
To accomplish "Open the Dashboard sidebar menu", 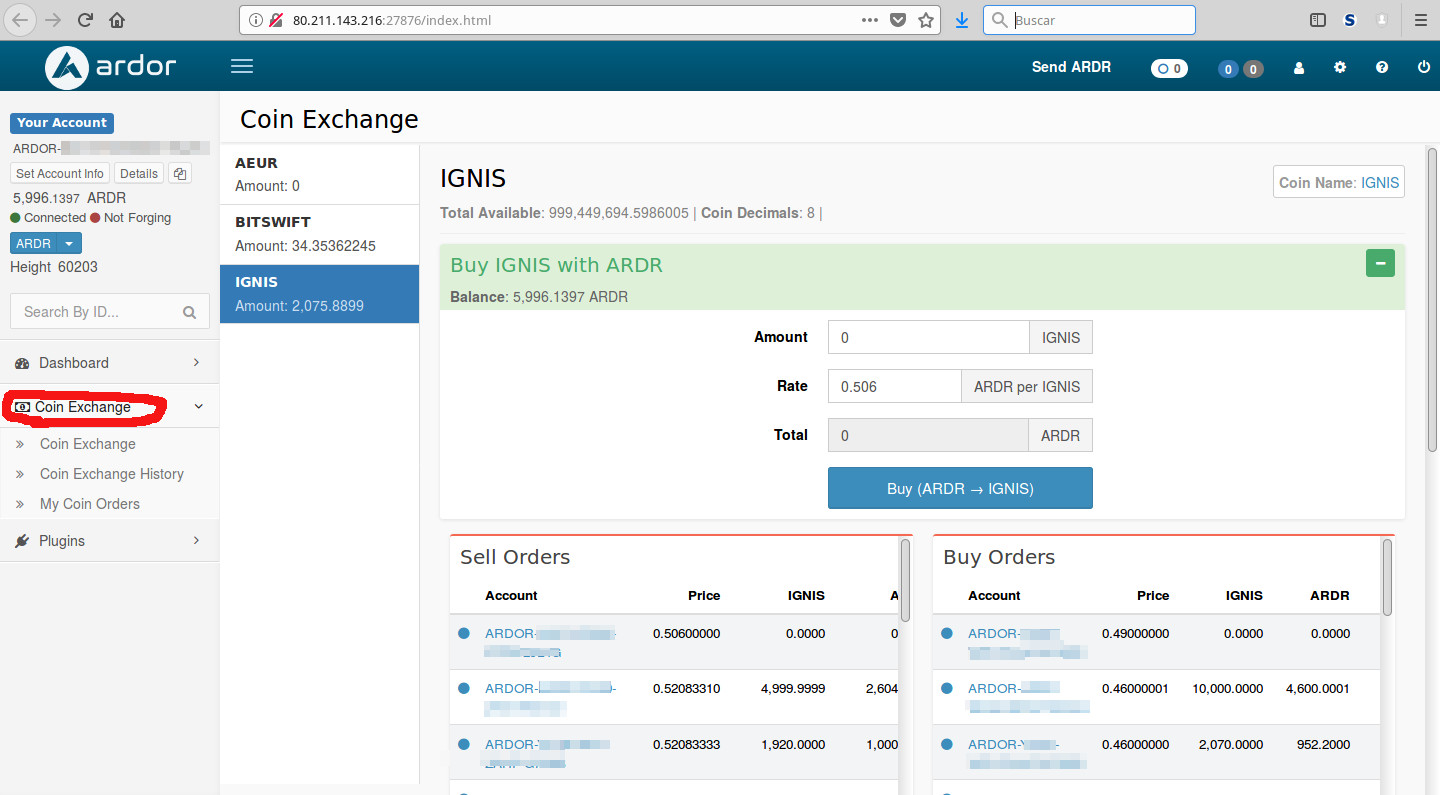I will [109, 363].
